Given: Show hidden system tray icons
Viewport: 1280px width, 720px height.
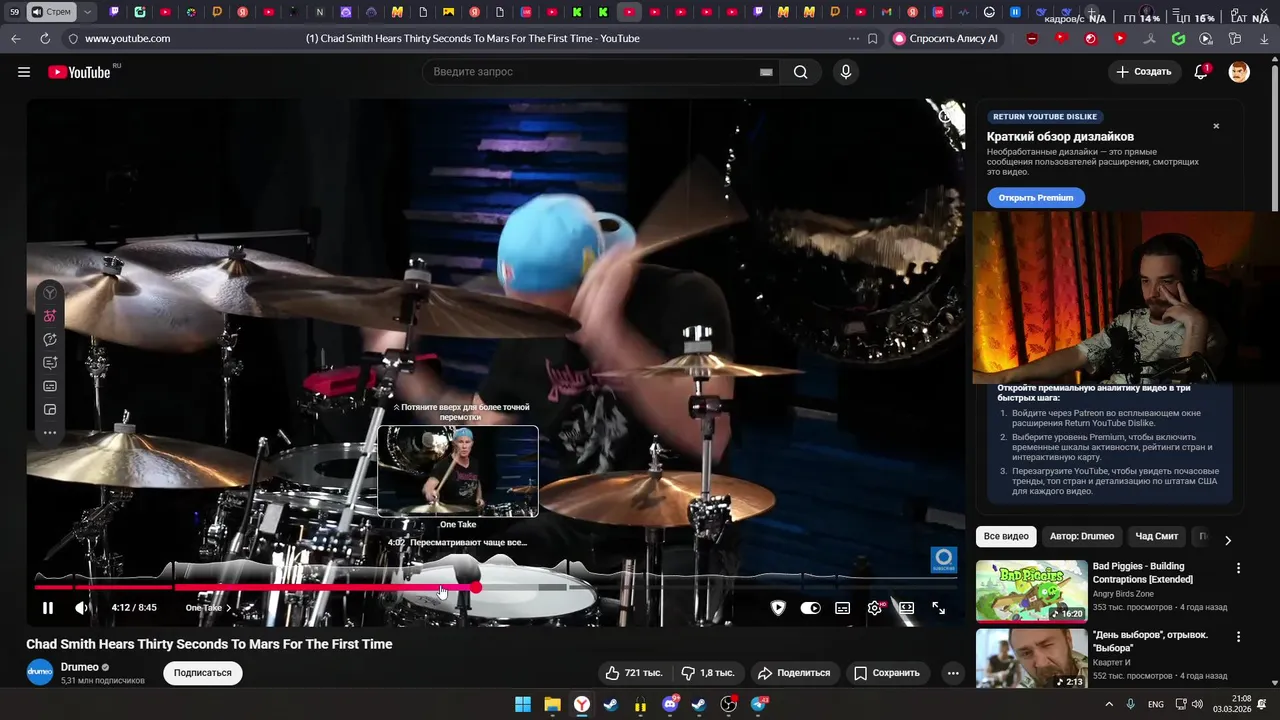Looking at the screenshot, I should (x=1109, y=704).
